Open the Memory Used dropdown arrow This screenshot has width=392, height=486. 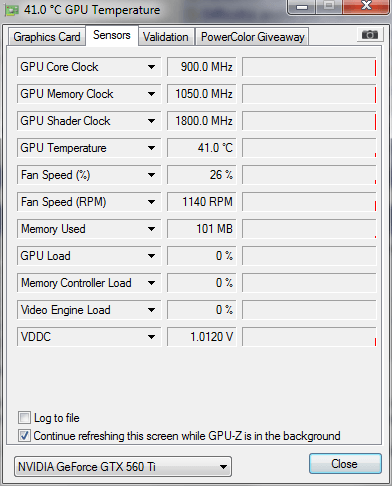151,229
